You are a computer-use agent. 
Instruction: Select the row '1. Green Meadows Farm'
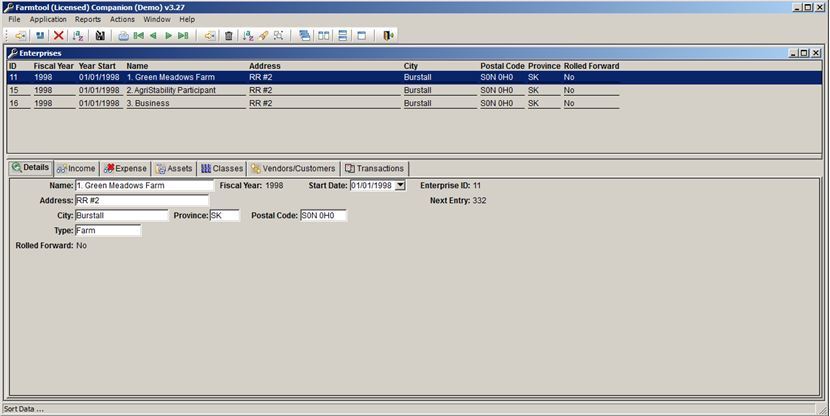coord(414,77)
